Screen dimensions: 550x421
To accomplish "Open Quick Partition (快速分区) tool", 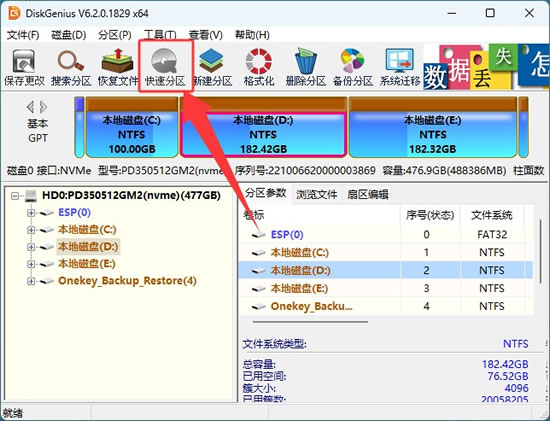I will tap(165, 67).
